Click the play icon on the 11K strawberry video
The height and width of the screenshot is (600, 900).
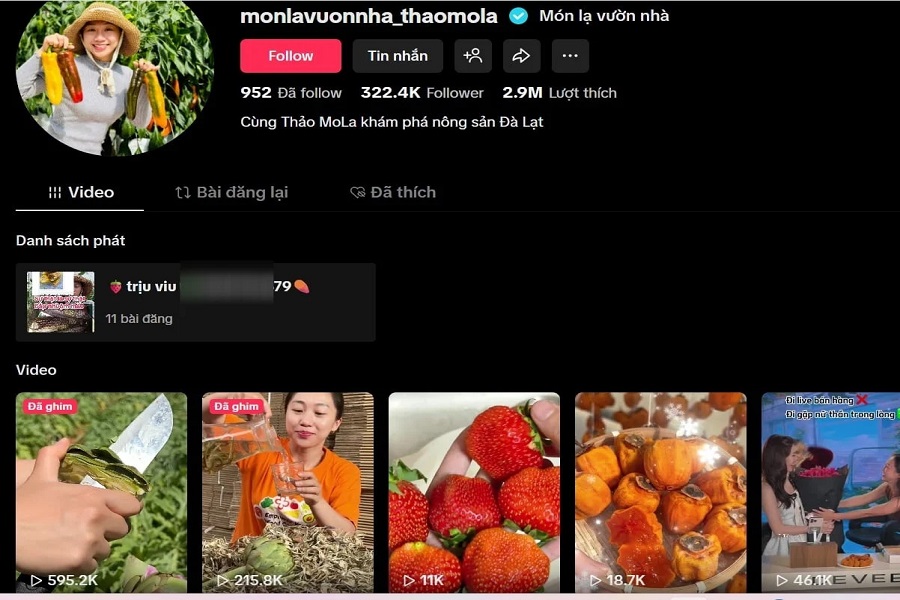tap(409, 580)
